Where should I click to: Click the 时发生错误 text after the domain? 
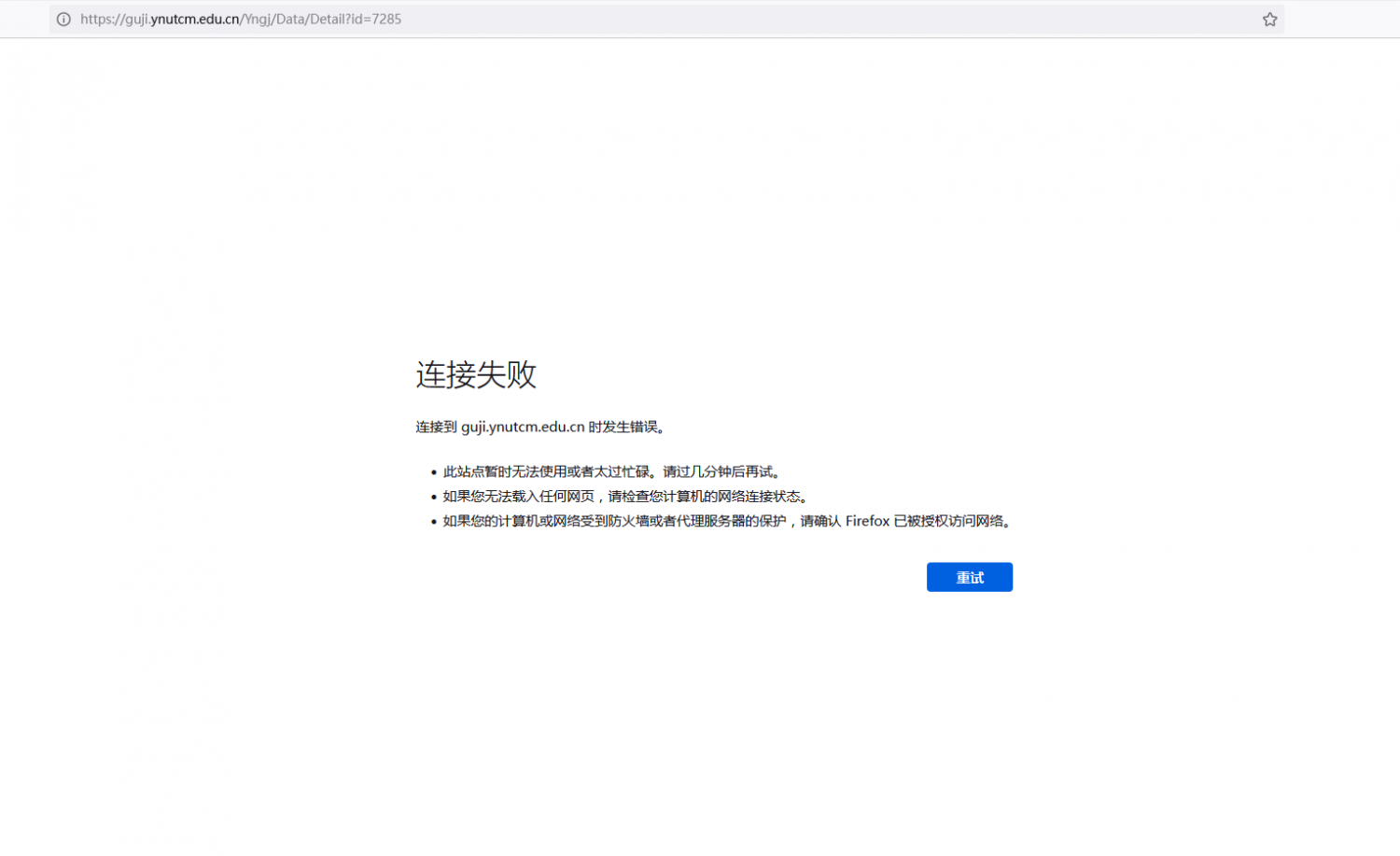[625, 427]
